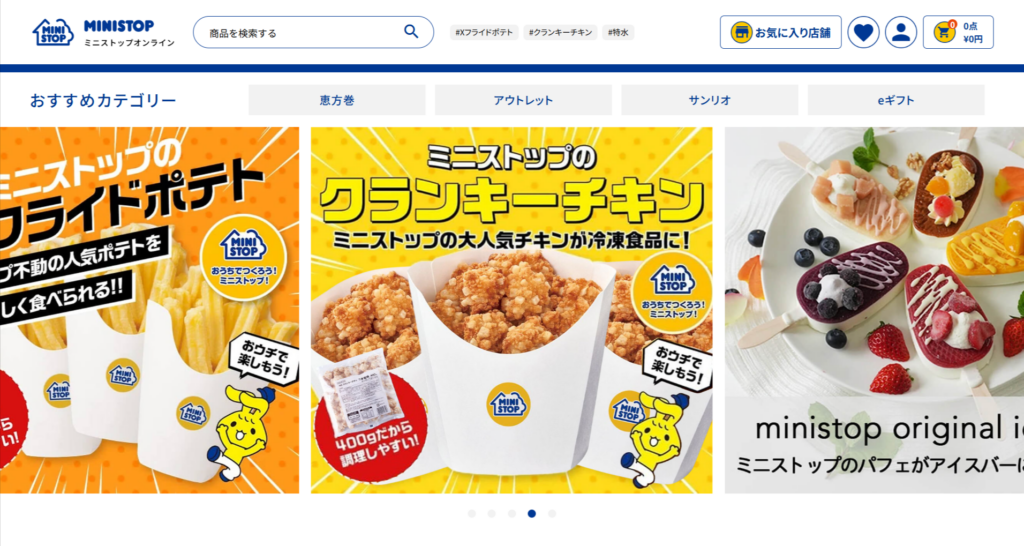Open the eギフト category
This screenshot has width=1024, height=546.
click(x=896, y=100)
